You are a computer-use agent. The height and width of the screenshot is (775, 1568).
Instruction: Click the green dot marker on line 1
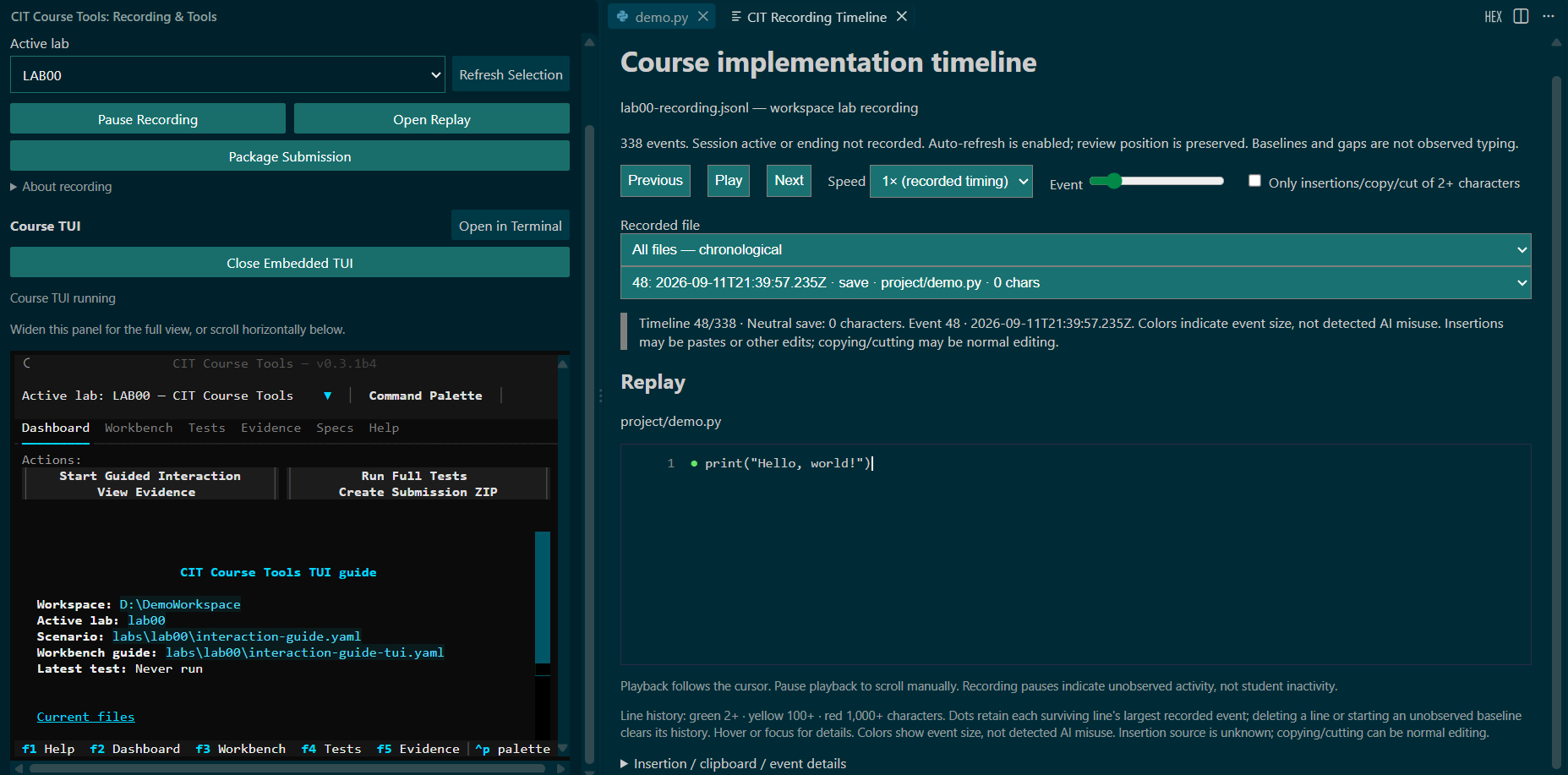(x=694, y=463)
